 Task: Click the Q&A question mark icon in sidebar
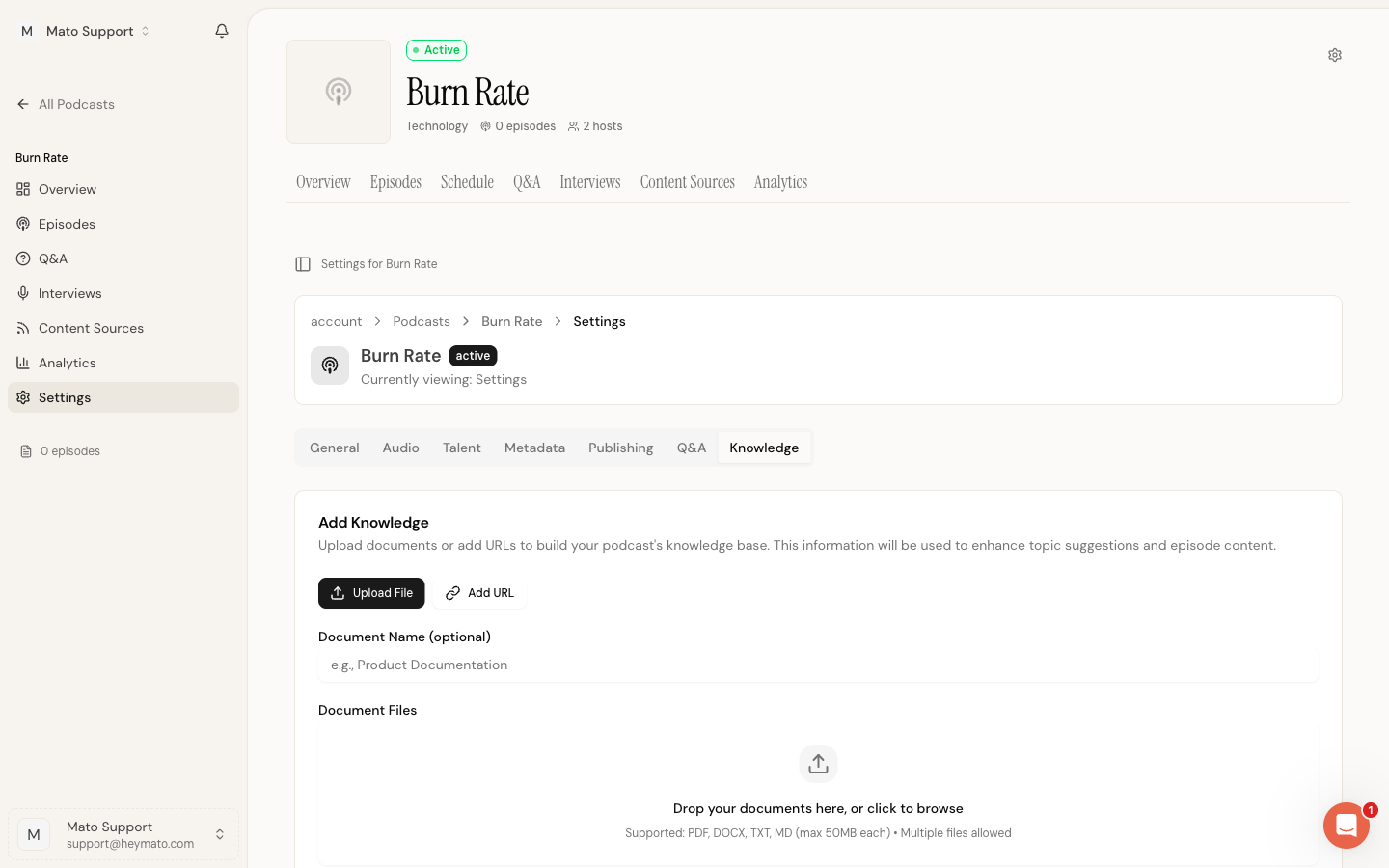pyautogui.click(x=23, y=258)
